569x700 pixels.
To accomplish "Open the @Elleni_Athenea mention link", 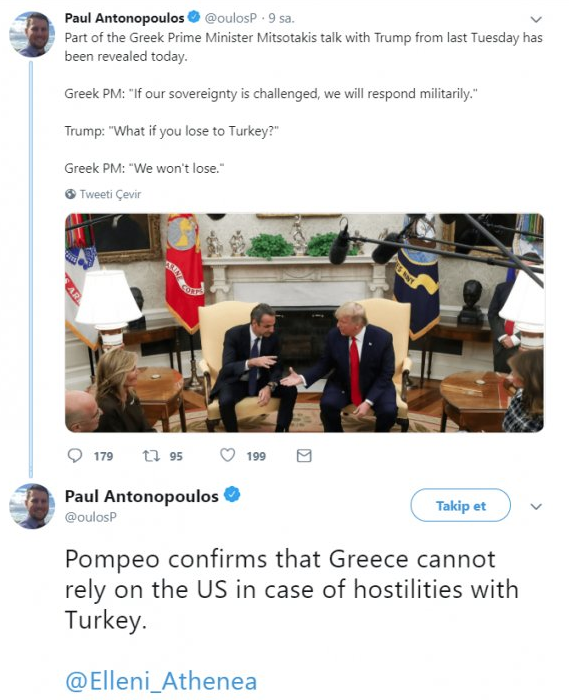I will click(x=161, y=682).
